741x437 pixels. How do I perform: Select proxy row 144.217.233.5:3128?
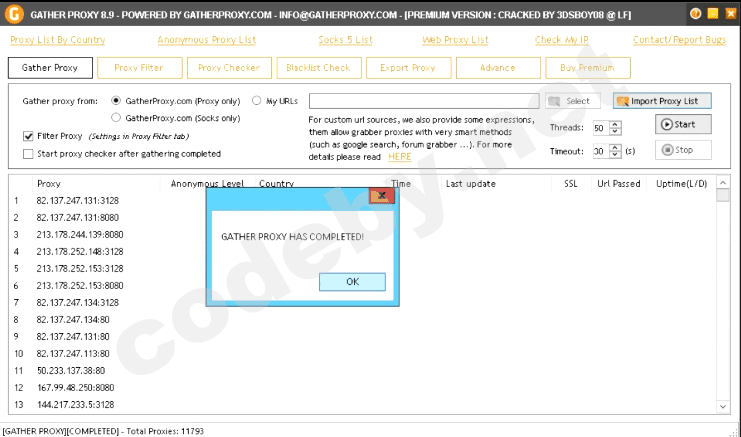tap(76, 405)
